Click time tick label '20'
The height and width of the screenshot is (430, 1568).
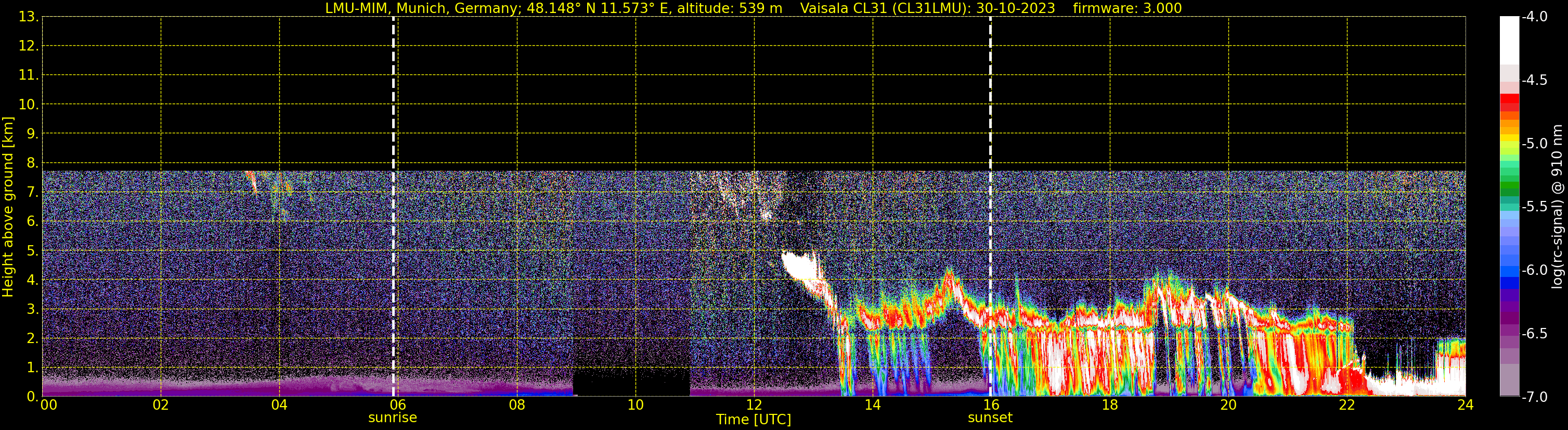pyautogui.click(x=1228, y=405)
